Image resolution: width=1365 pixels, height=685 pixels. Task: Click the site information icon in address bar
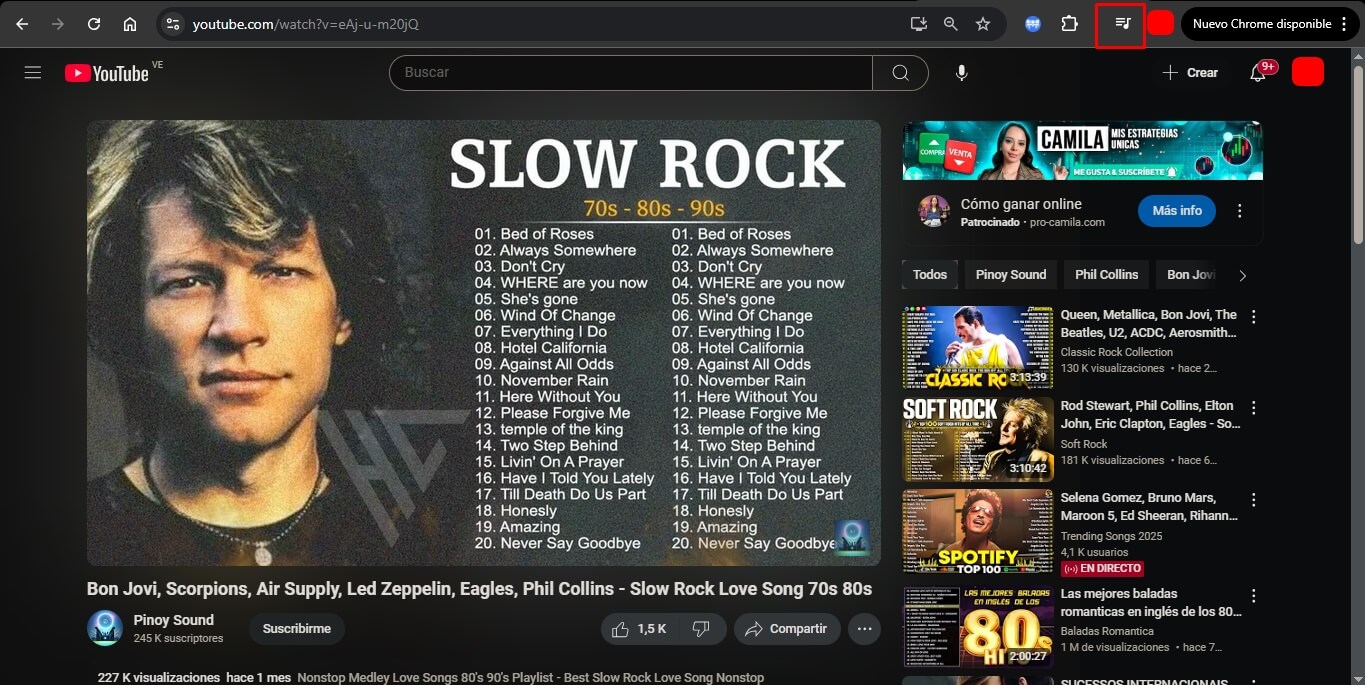[172, 24]
